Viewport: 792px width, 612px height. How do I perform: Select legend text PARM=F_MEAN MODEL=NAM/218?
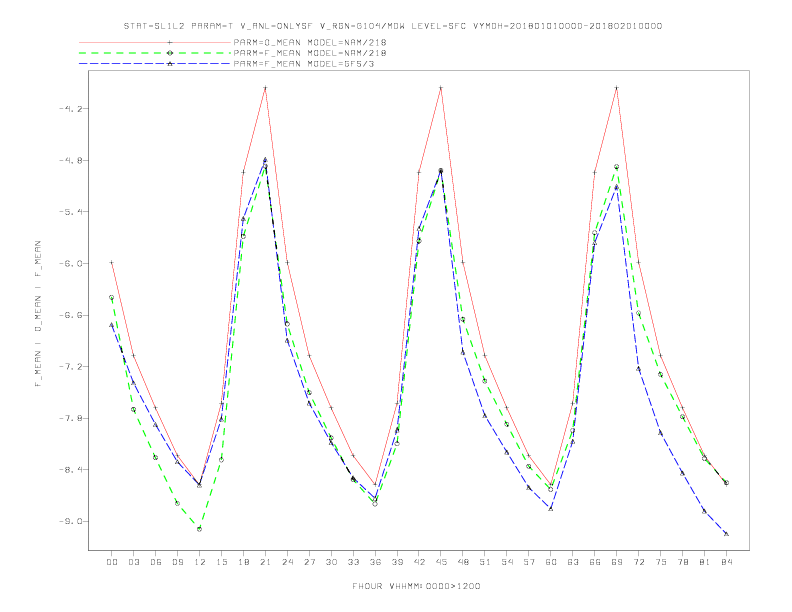tap(310, 53)
